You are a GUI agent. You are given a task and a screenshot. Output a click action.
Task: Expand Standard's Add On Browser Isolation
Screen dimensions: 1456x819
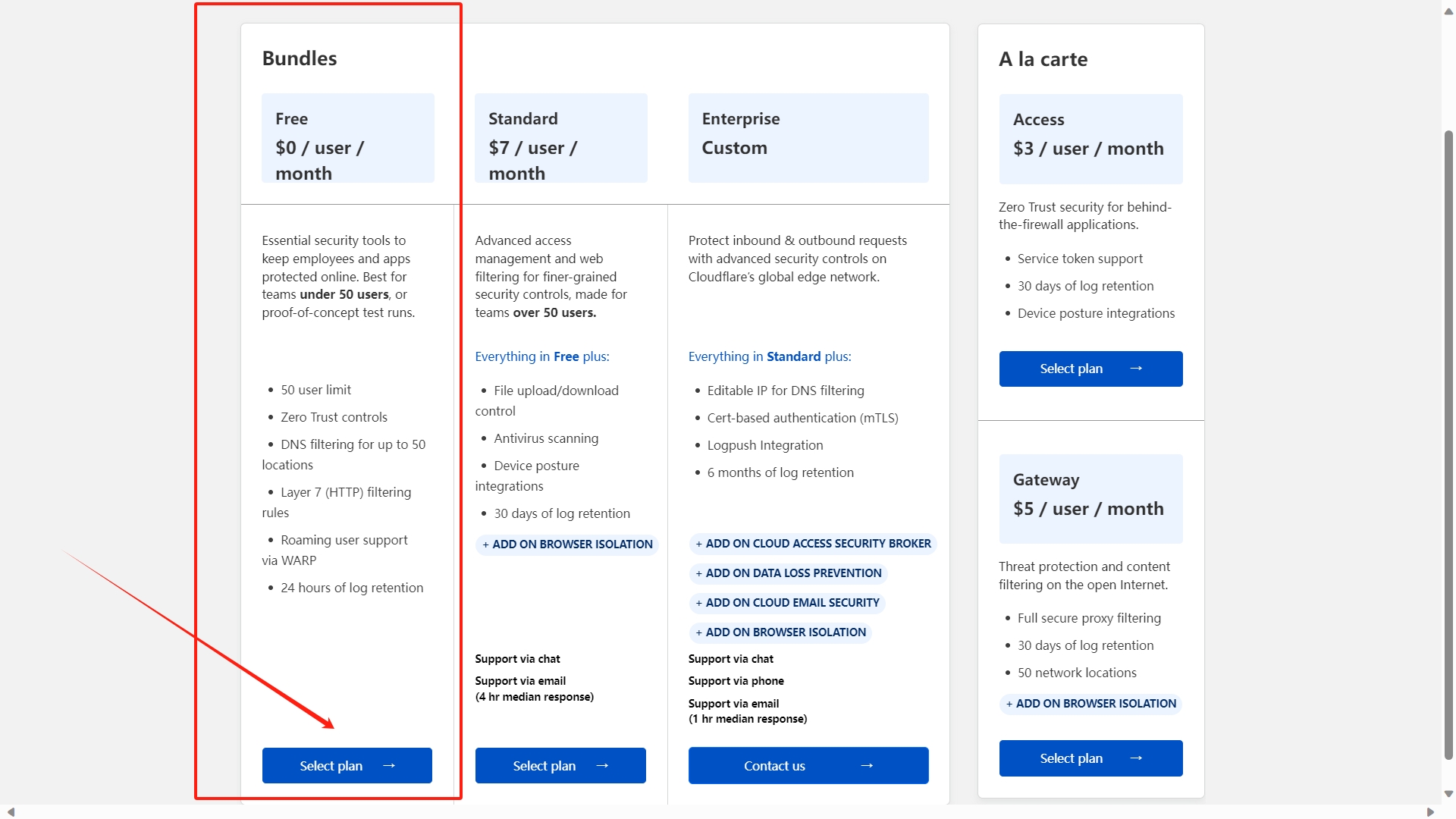tap(567, 544)
